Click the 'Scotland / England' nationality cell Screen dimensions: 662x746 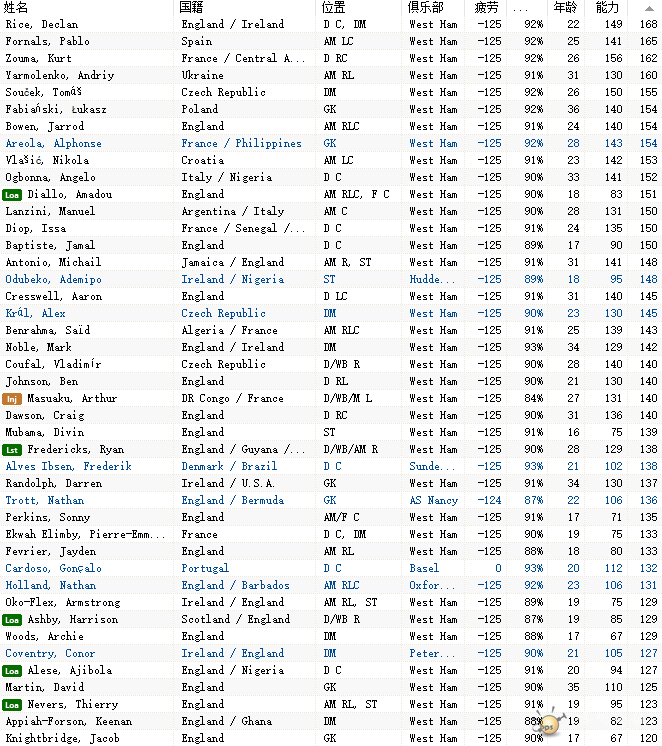tap(235, 619)
